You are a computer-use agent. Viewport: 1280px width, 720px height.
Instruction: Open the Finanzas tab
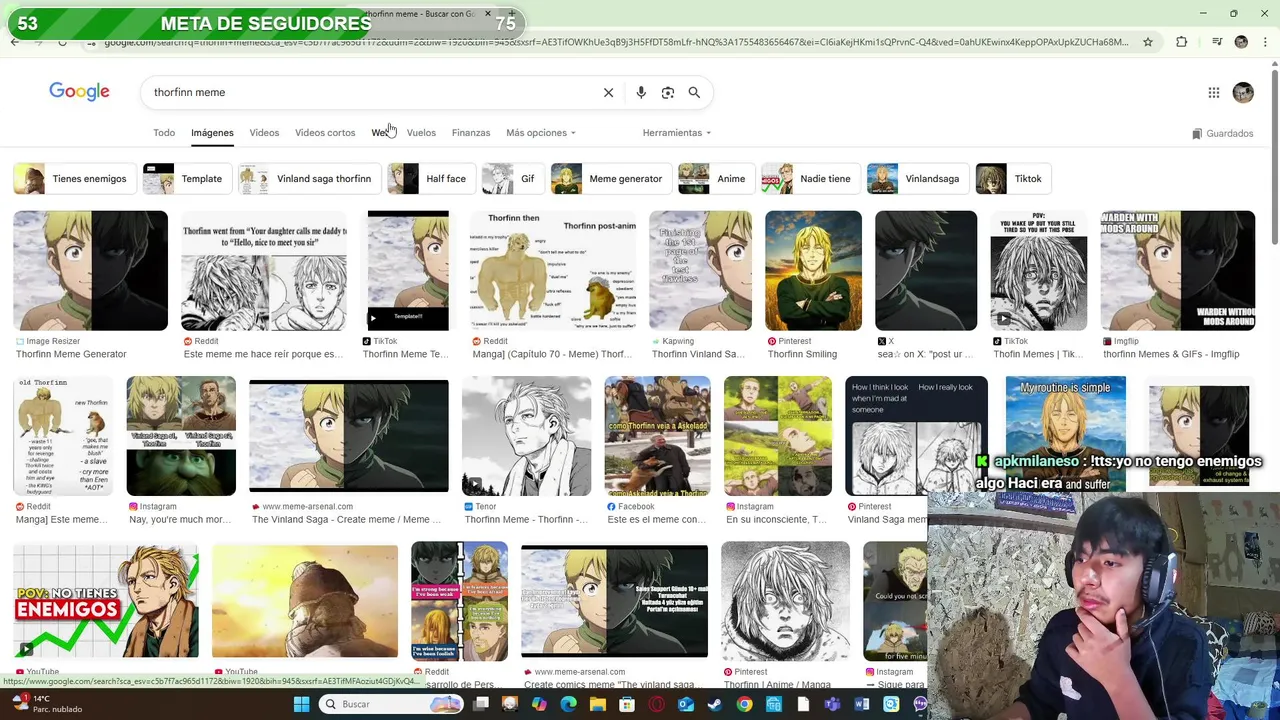pos(471,133)
